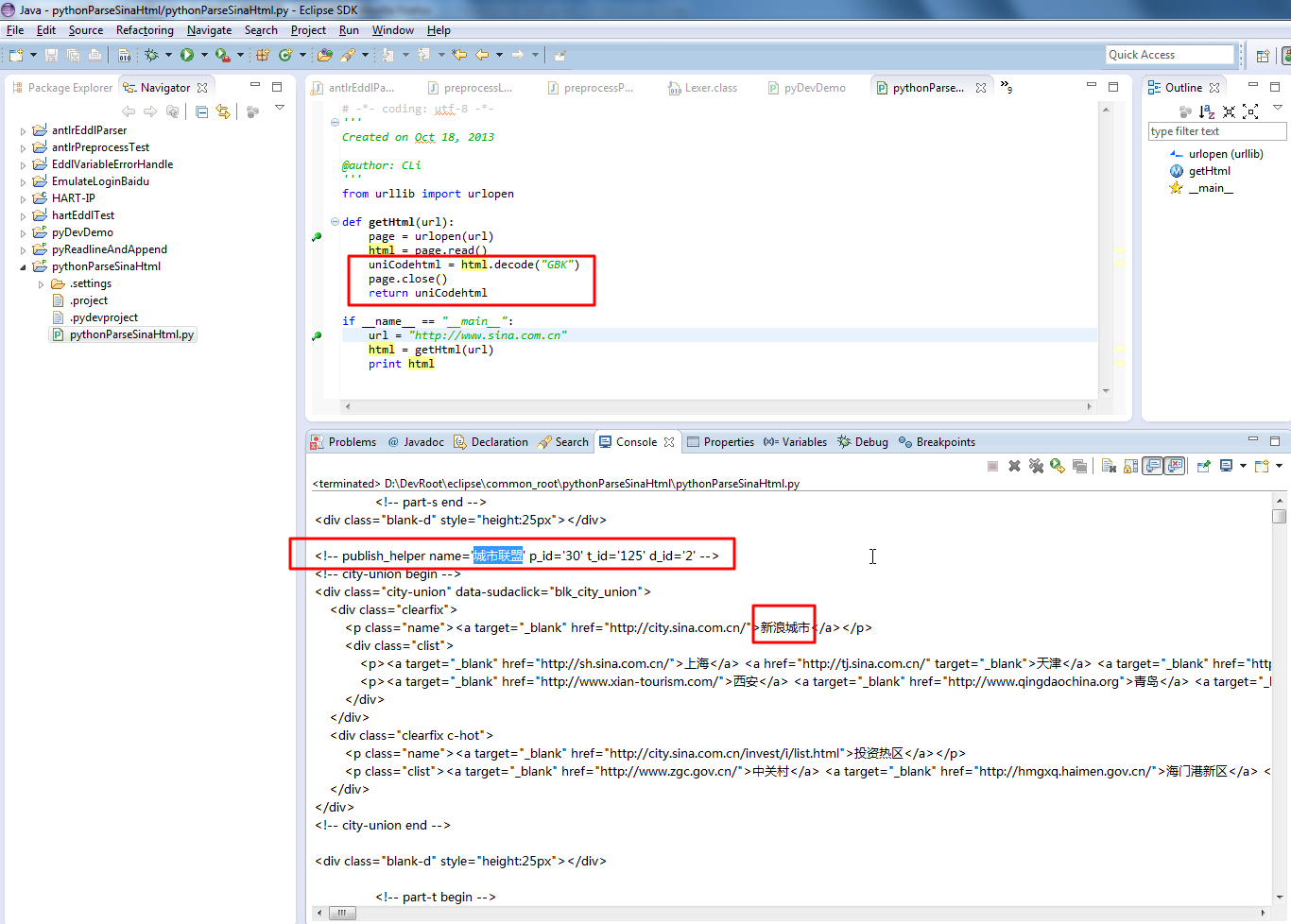
Task: Select the .pydevproject file
Action: (x=95, y=317)
